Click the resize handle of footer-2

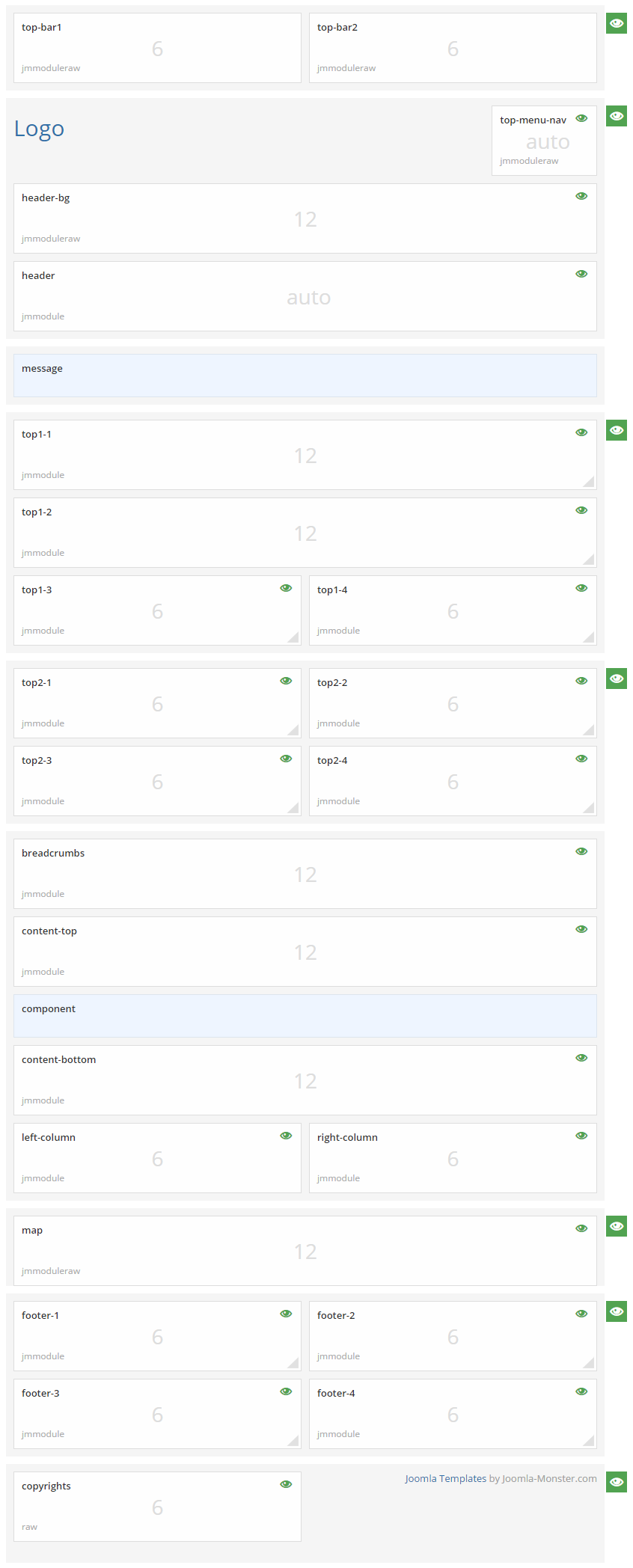click(590, 1364)
